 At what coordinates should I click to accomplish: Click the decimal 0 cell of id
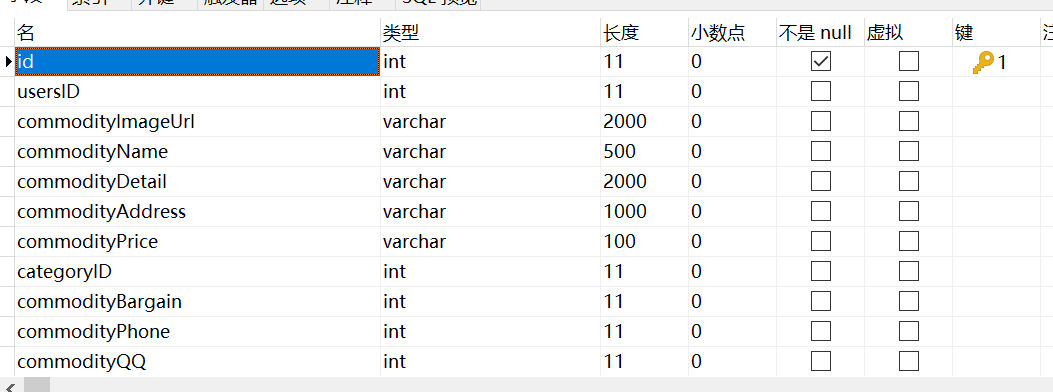pos(732,62)
